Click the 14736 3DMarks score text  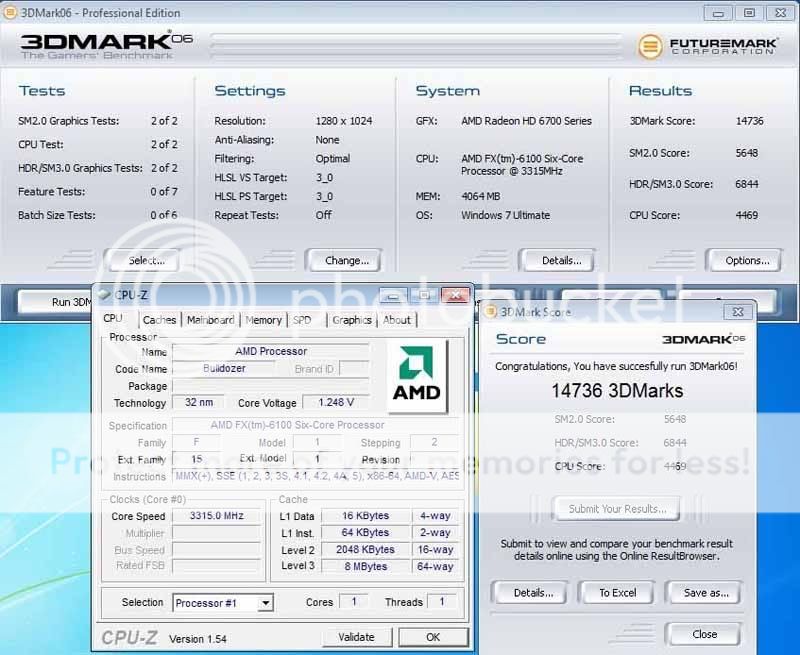[x=617, y=391]
